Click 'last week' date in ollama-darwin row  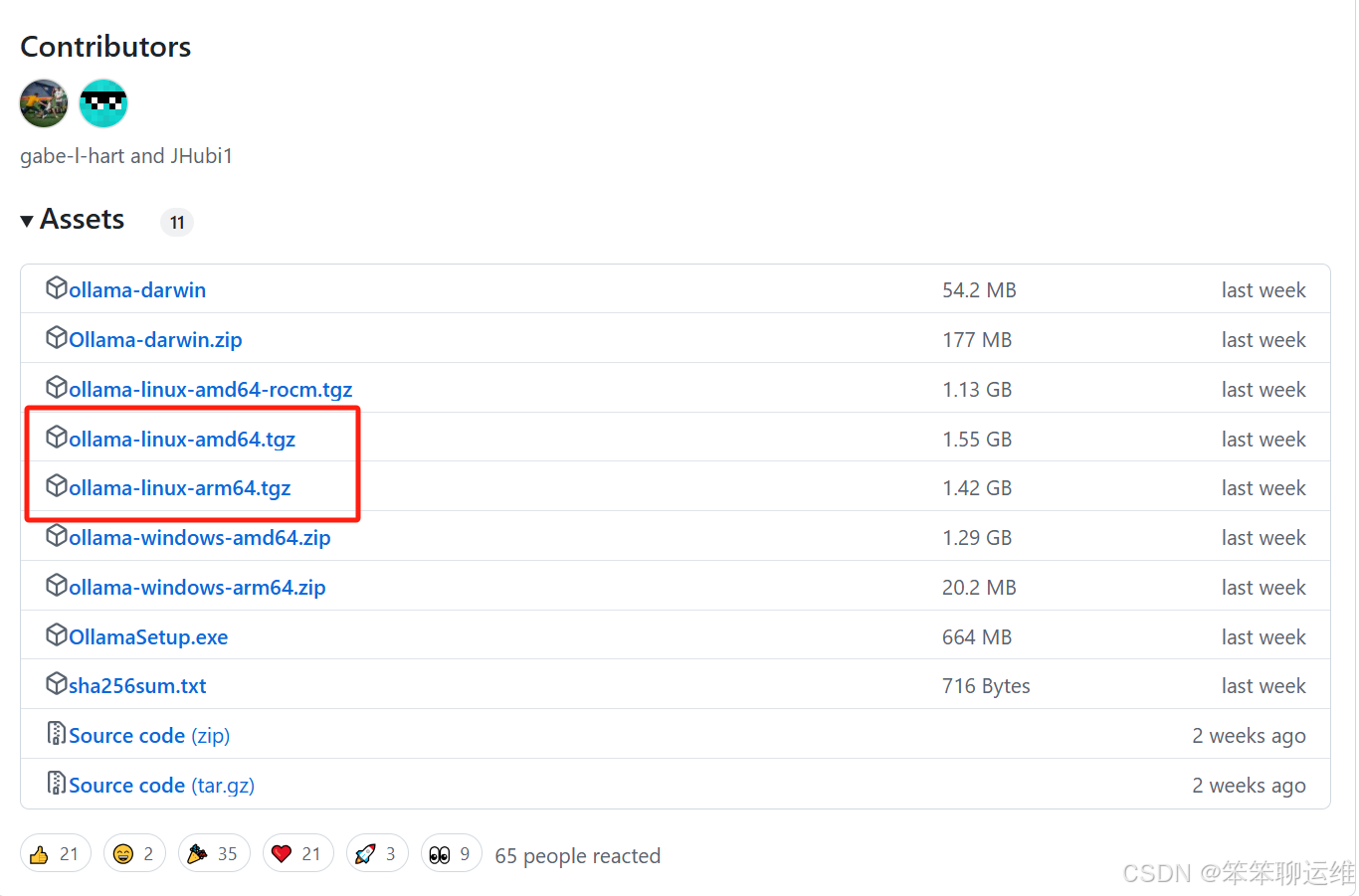1263,290
